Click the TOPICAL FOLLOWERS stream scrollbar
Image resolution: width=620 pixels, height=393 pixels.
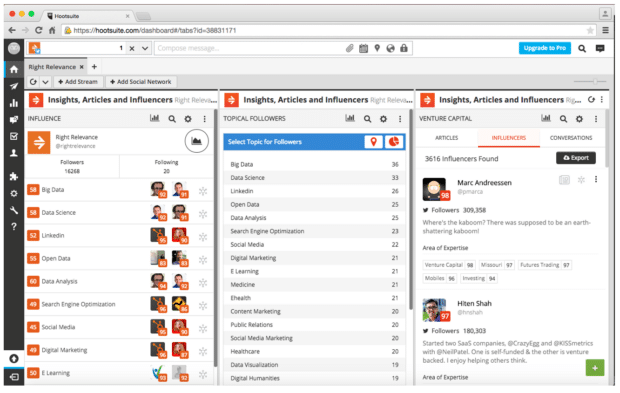click(x=411, y=210)
